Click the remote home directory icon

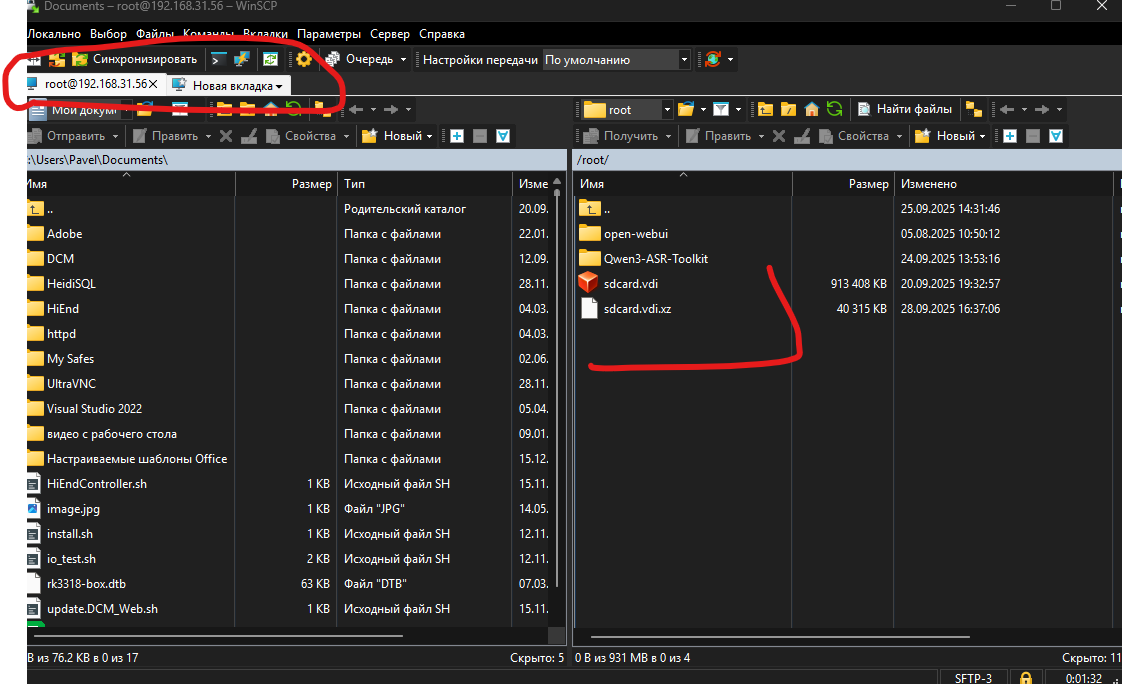point(812,110)
